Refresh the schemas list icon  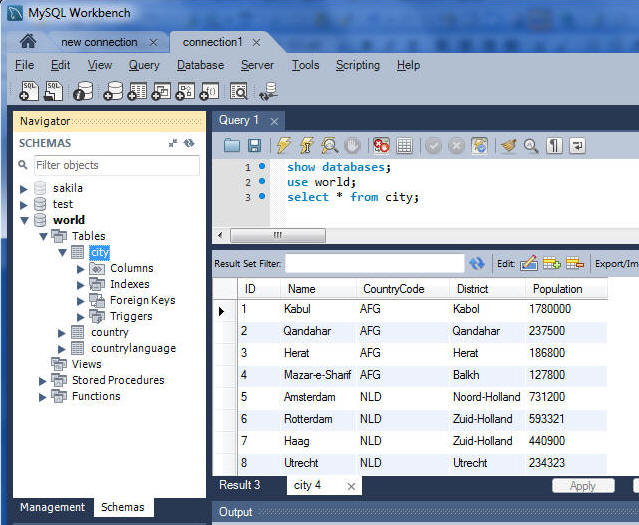(189, 143)
